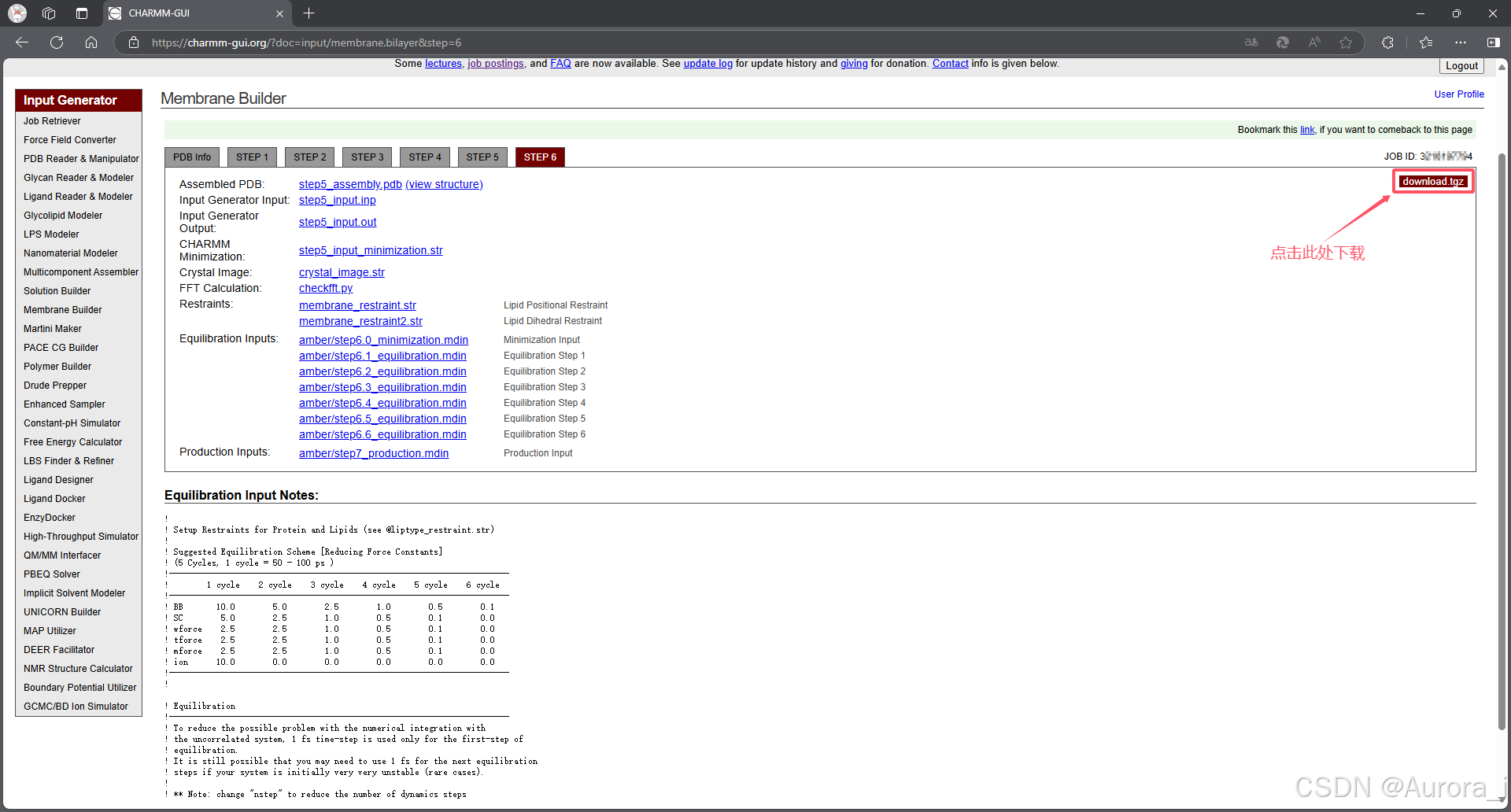Open step5_input.inp link
The image size is (1511, 812).
(x=338, y=200)
